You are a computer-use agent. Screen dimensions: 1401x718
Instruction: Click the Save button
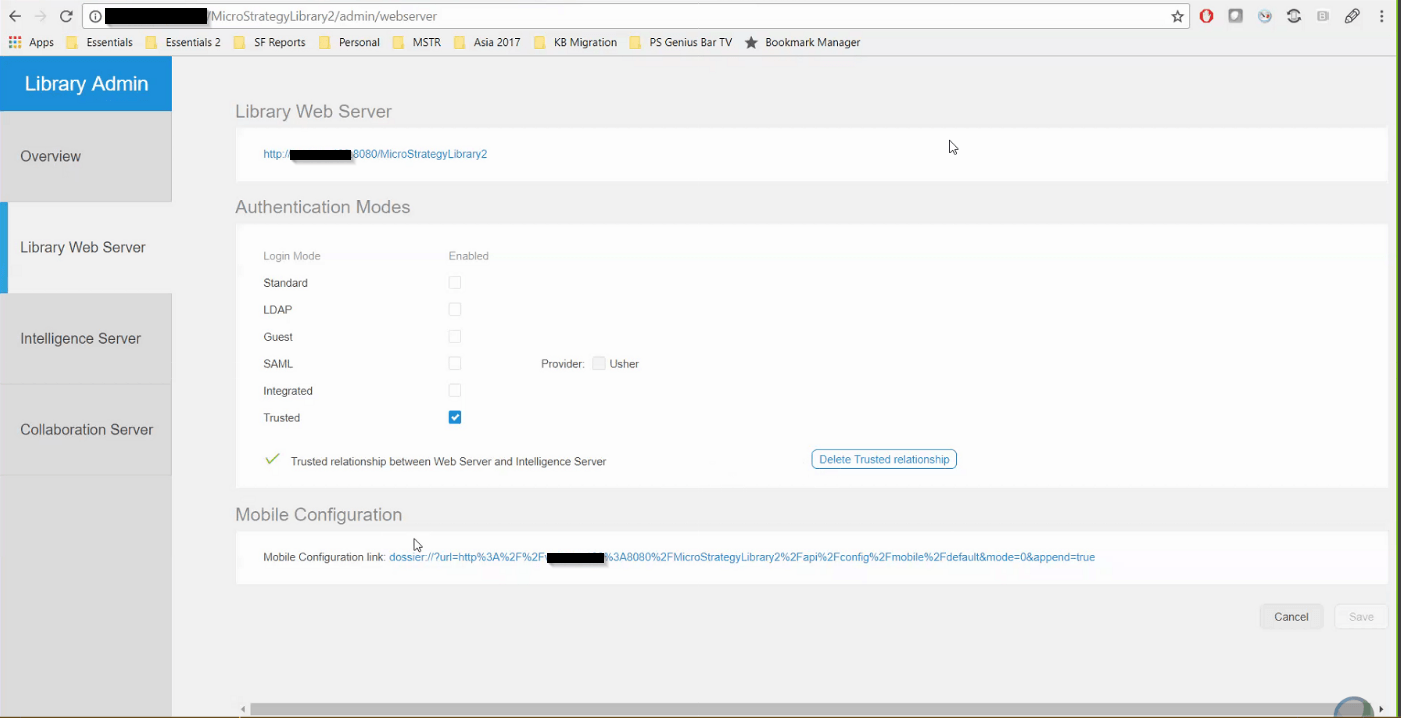pyautogui.click(x=1361, y=617)
